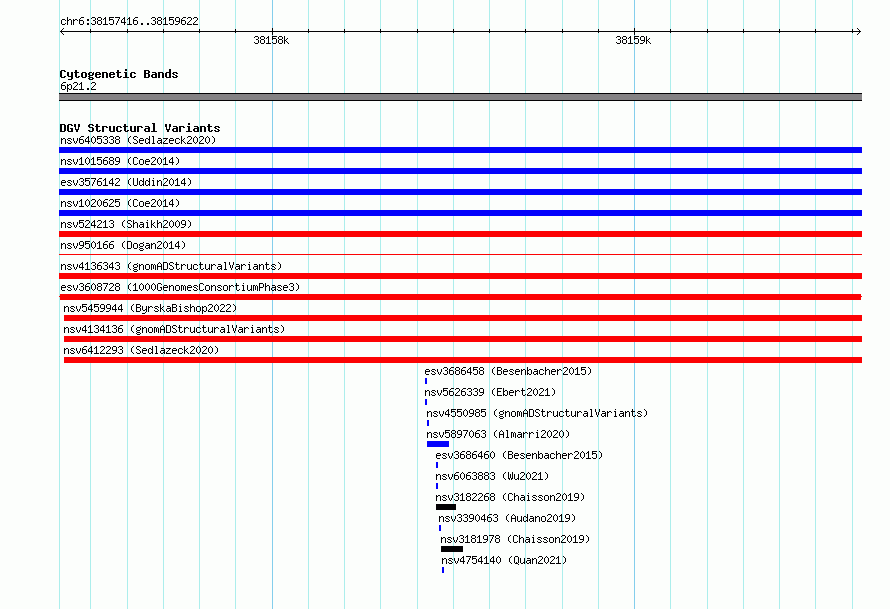
Task: Select the blue bar under esv3576142
Action: coord(460,192)
